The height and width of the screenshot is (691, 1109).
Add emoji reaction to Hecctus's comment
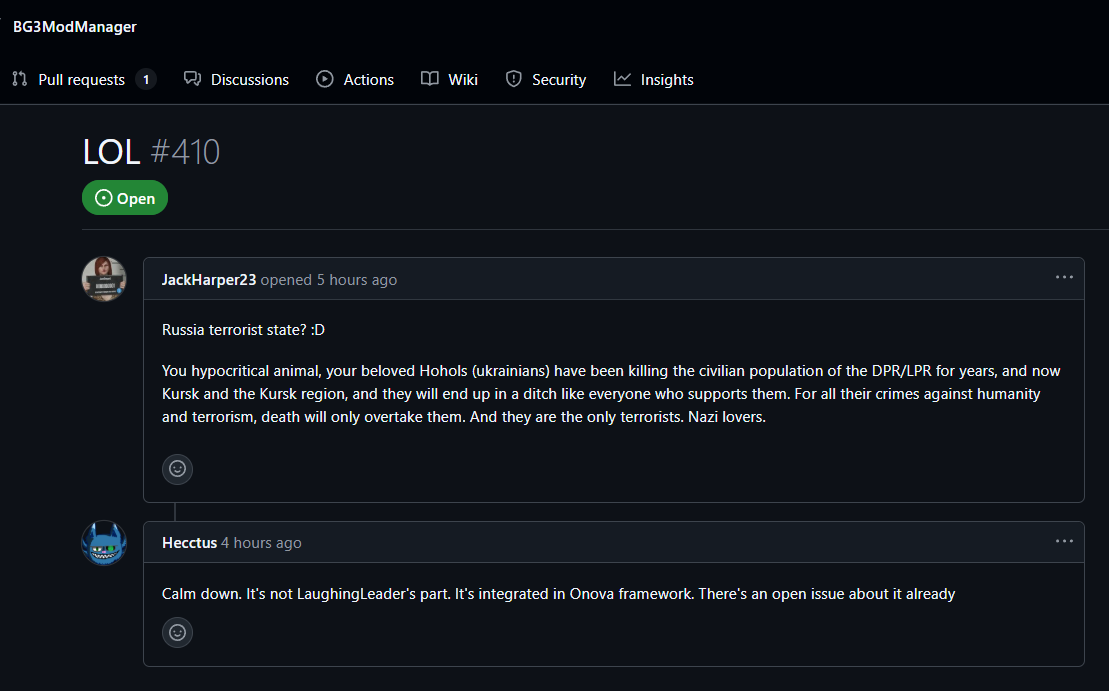178,632
